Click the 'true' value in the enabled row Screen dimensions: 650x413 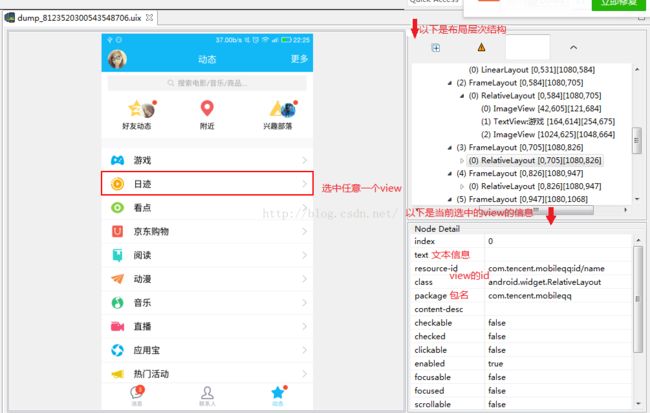[495, 364]
